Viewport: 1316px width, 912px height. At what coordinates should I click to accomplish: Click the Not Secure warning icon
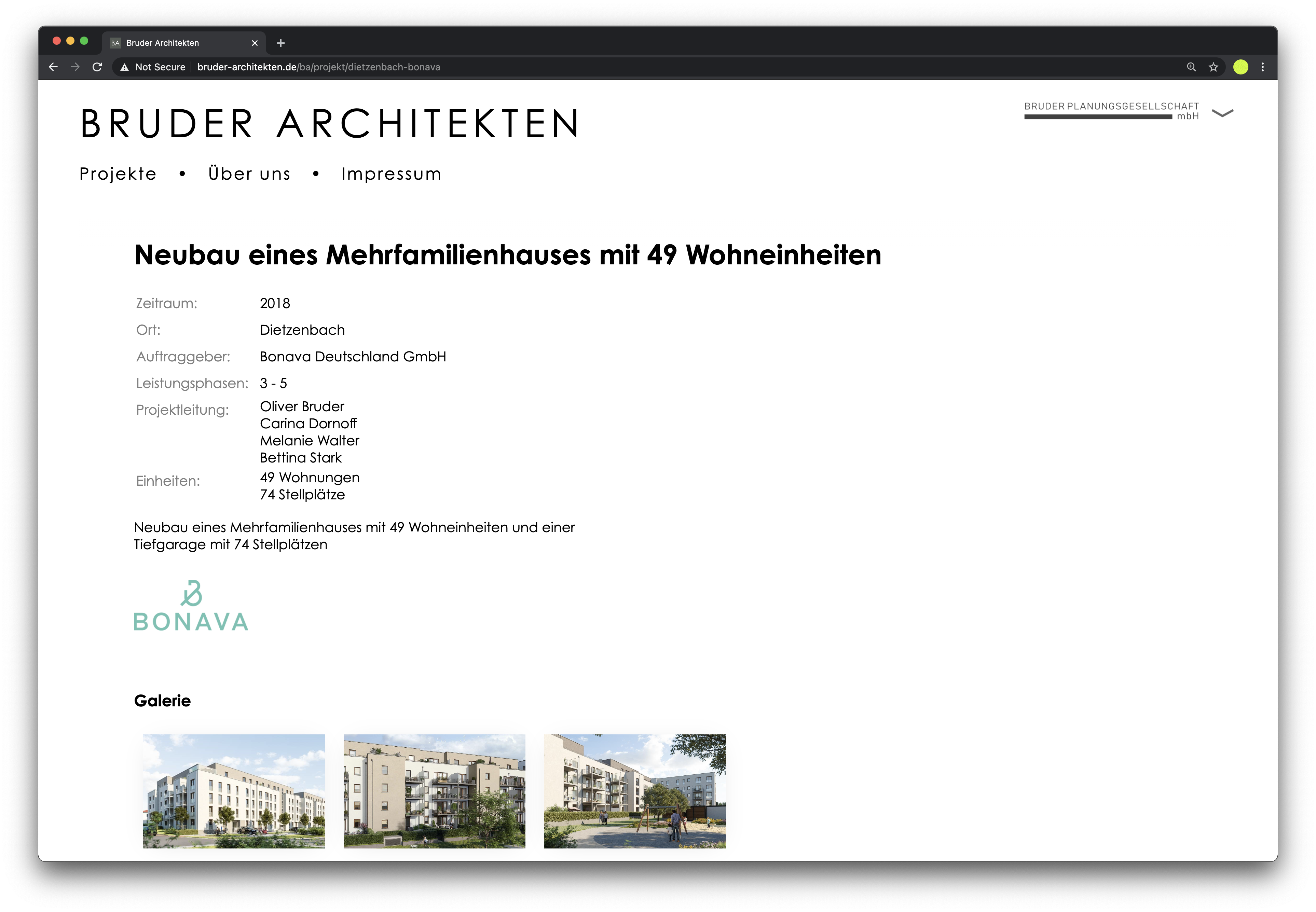pos(124,67)
